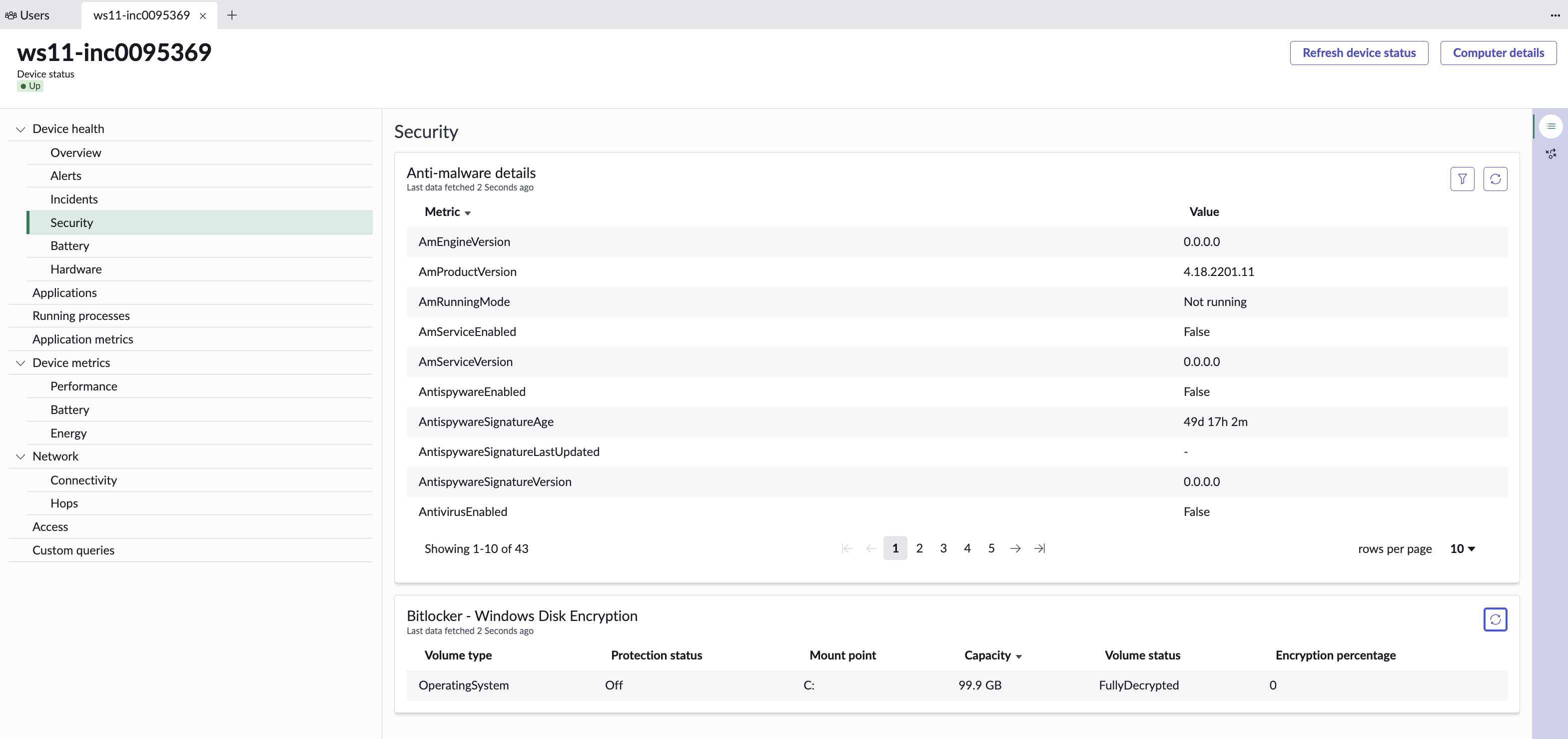
Task: Click the AntivirusEnabled row
Action: coord(957,512)
